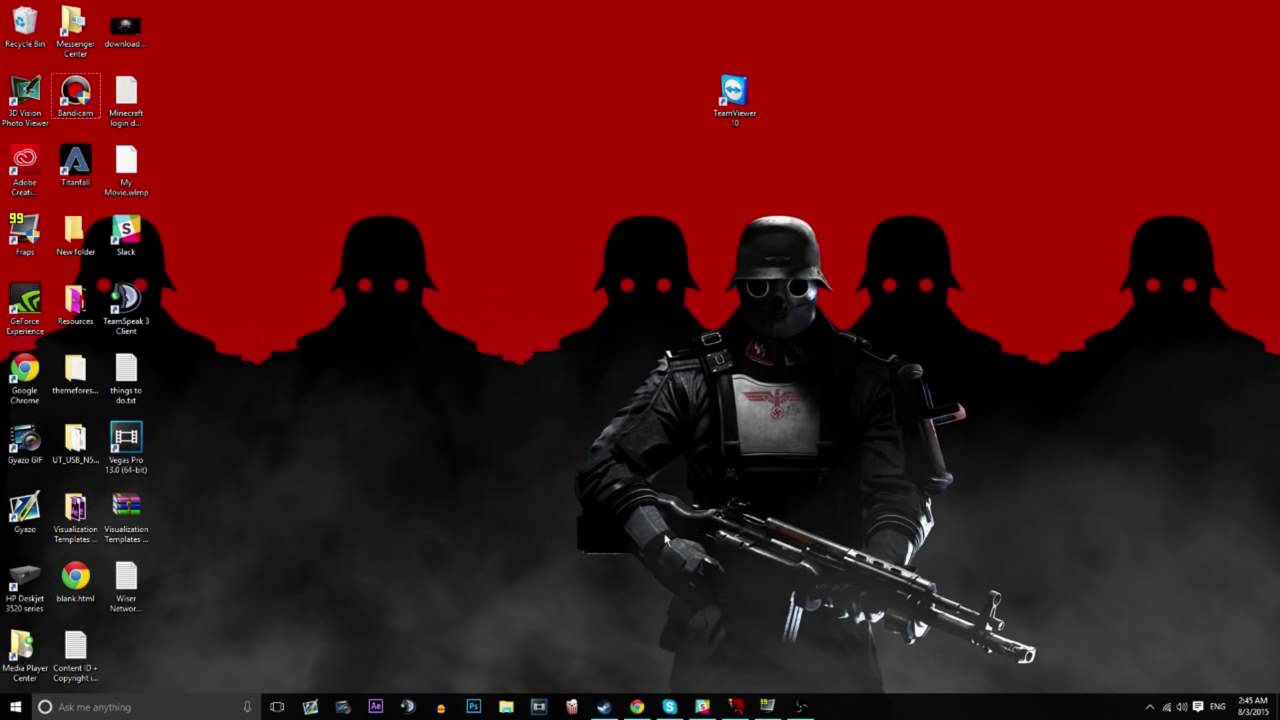
Task: Open the Windows Start menu
Action: (x=16, y=707)
